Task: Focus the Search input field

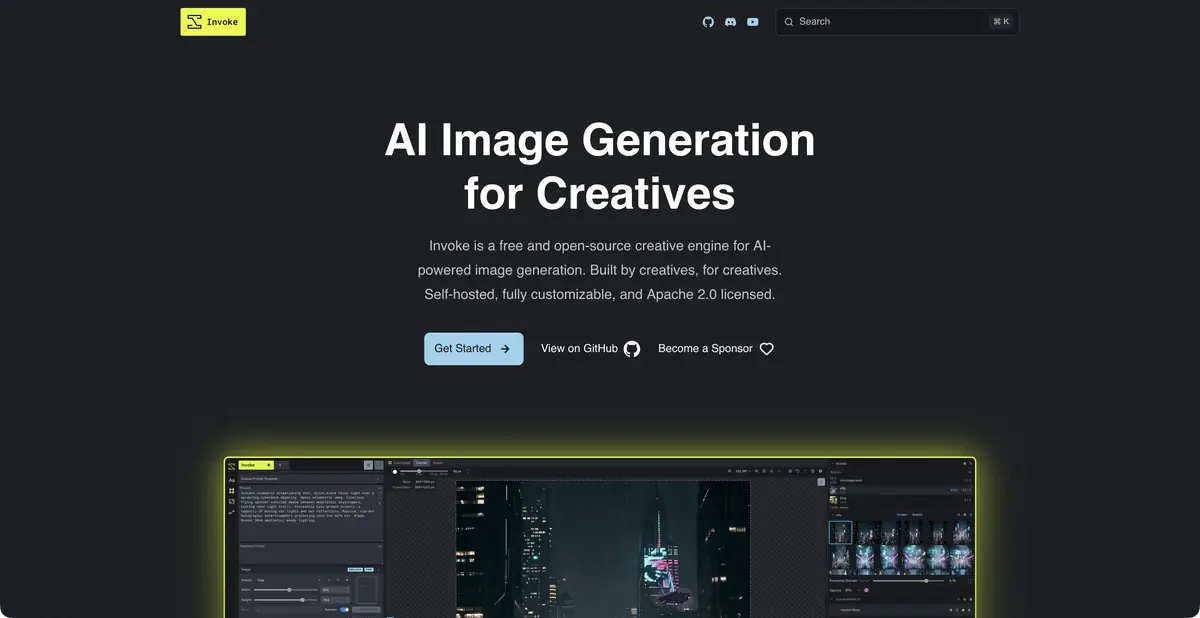Action: coord(897,22)
